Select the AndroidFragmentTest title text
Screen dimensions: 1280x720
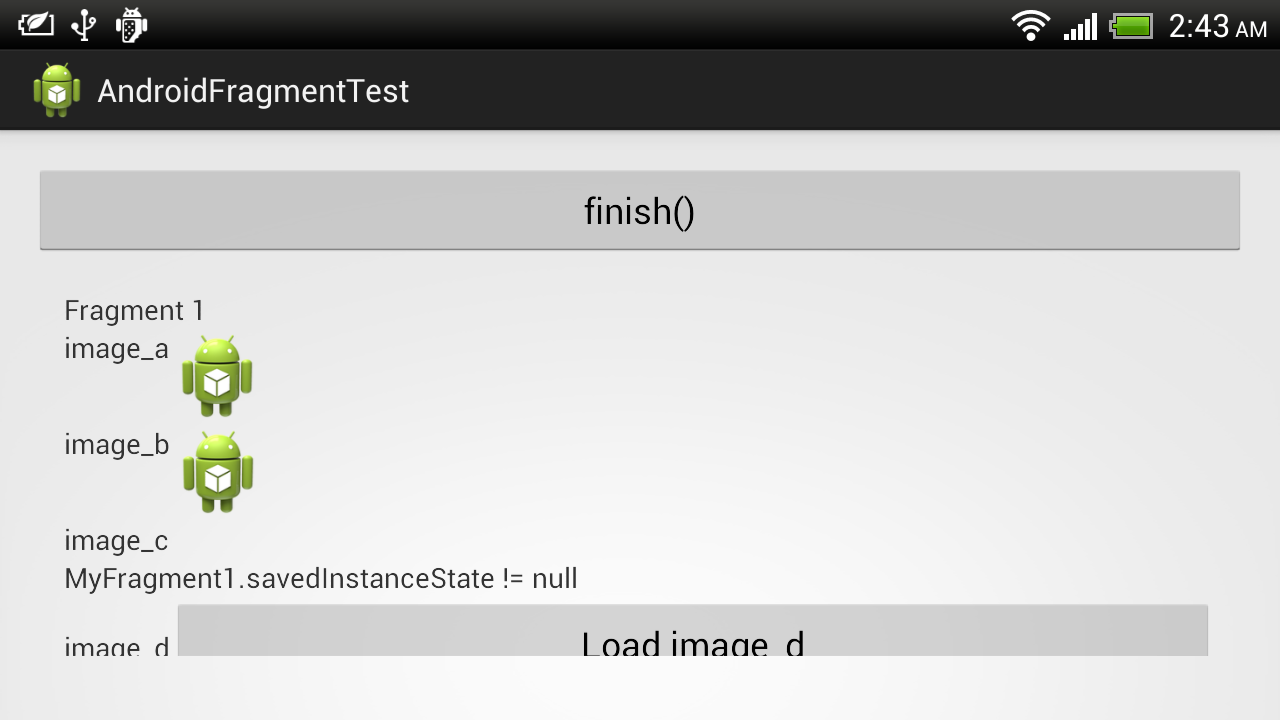(253, 90)
